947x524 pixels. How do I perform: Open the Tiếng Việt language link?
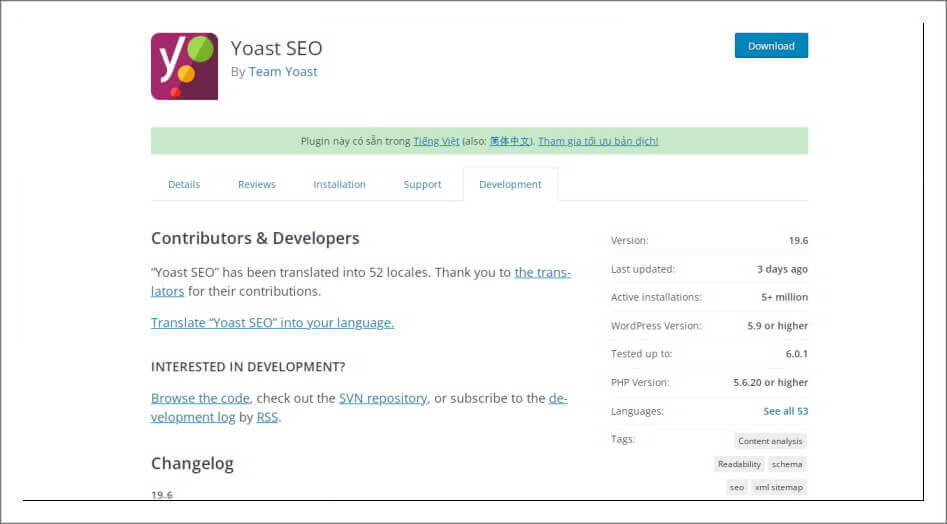point(436,141)
